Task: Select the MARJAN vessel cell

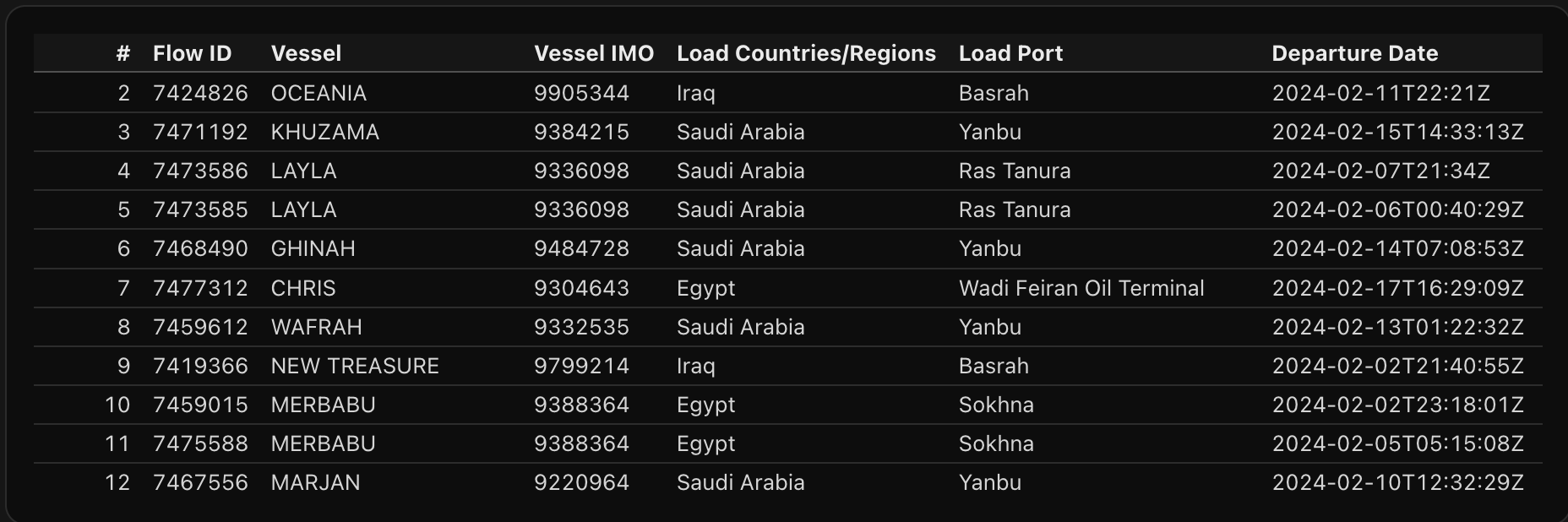Action: (315, 482)
